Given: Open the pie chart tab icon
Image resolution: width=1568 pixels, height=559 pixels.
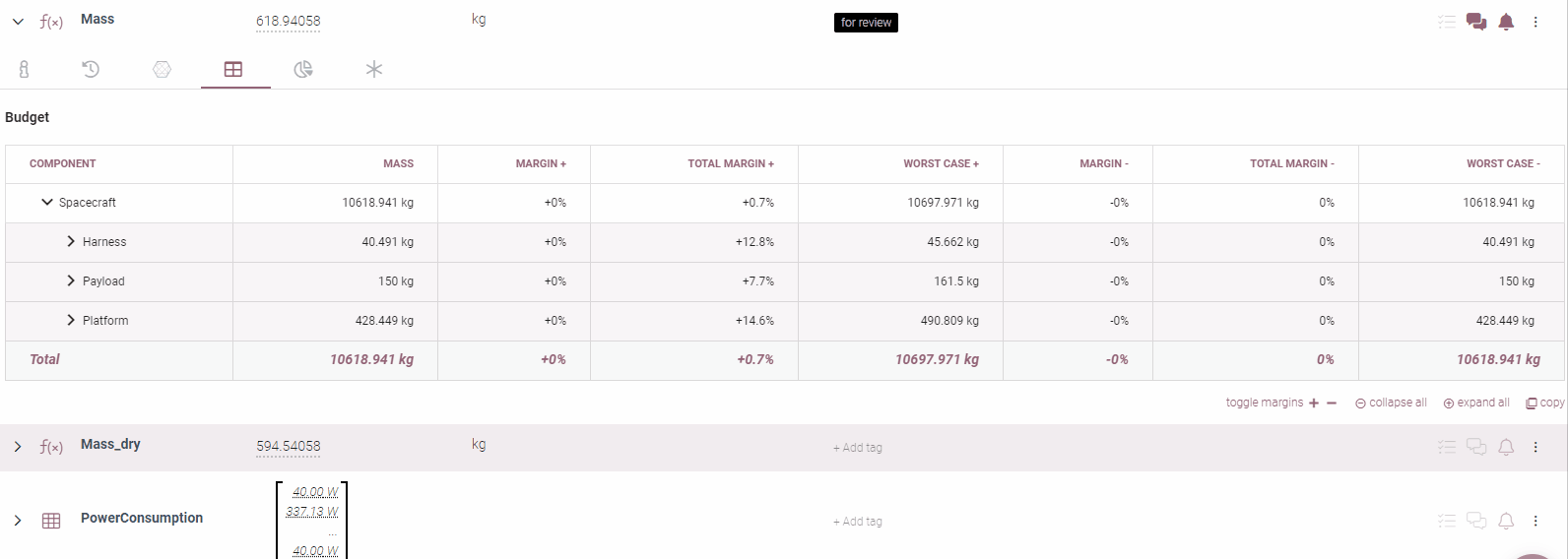Looking at the screenshot, I should (303, 69).
